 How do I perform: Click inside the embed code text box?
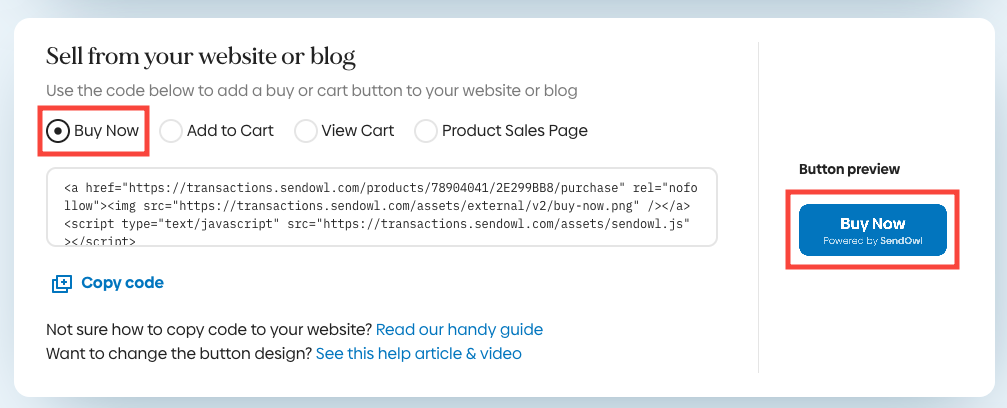[381, 207]
